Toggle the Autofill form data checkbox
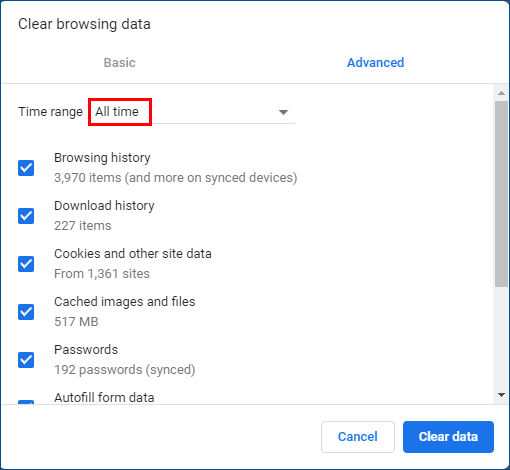The height and width of the screenshot is (470, 510). (26, 402)
